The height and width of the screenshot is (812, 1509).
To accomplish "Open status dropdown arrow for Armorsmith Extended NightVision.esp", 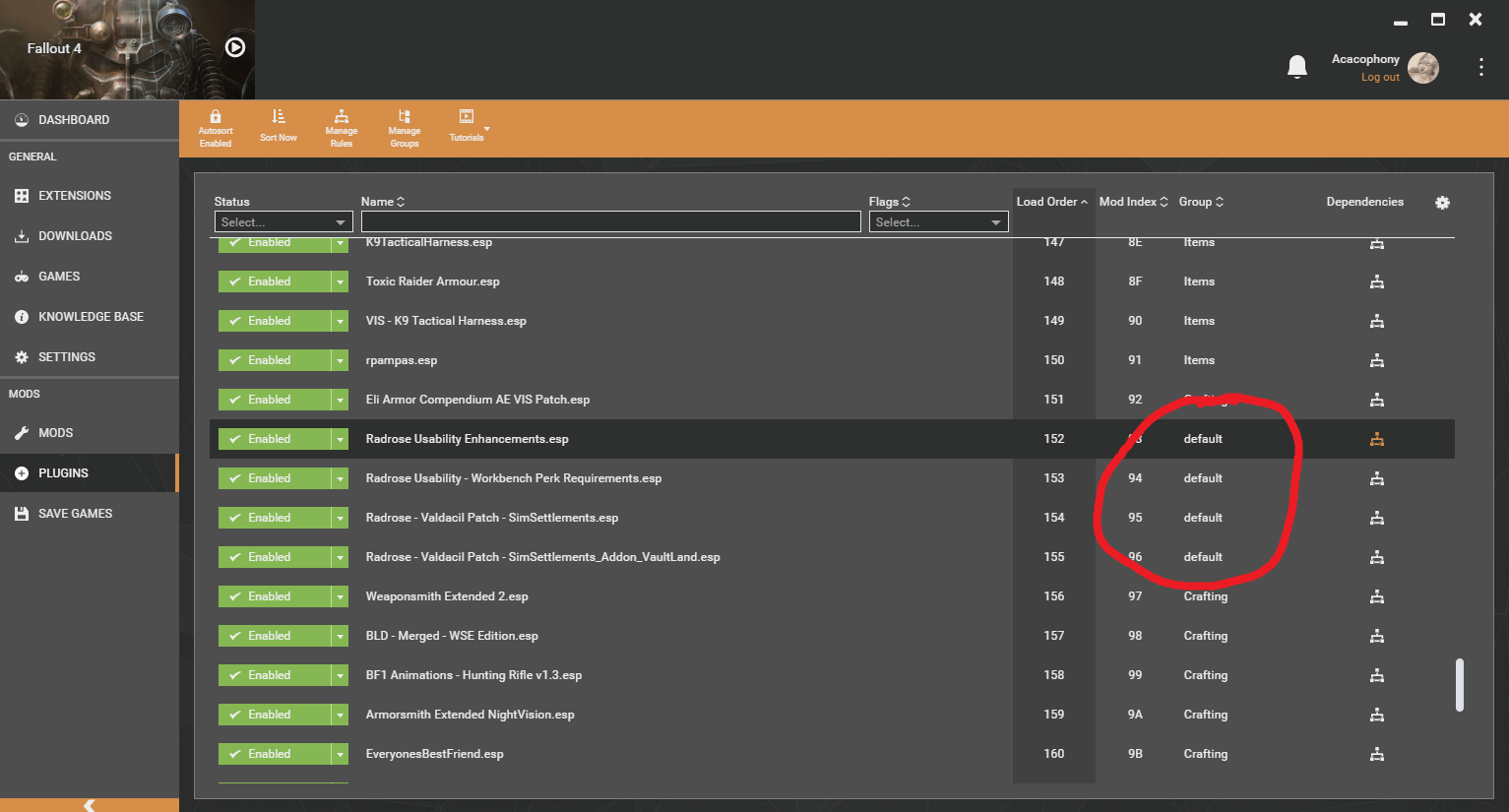I will coord(340,715).
